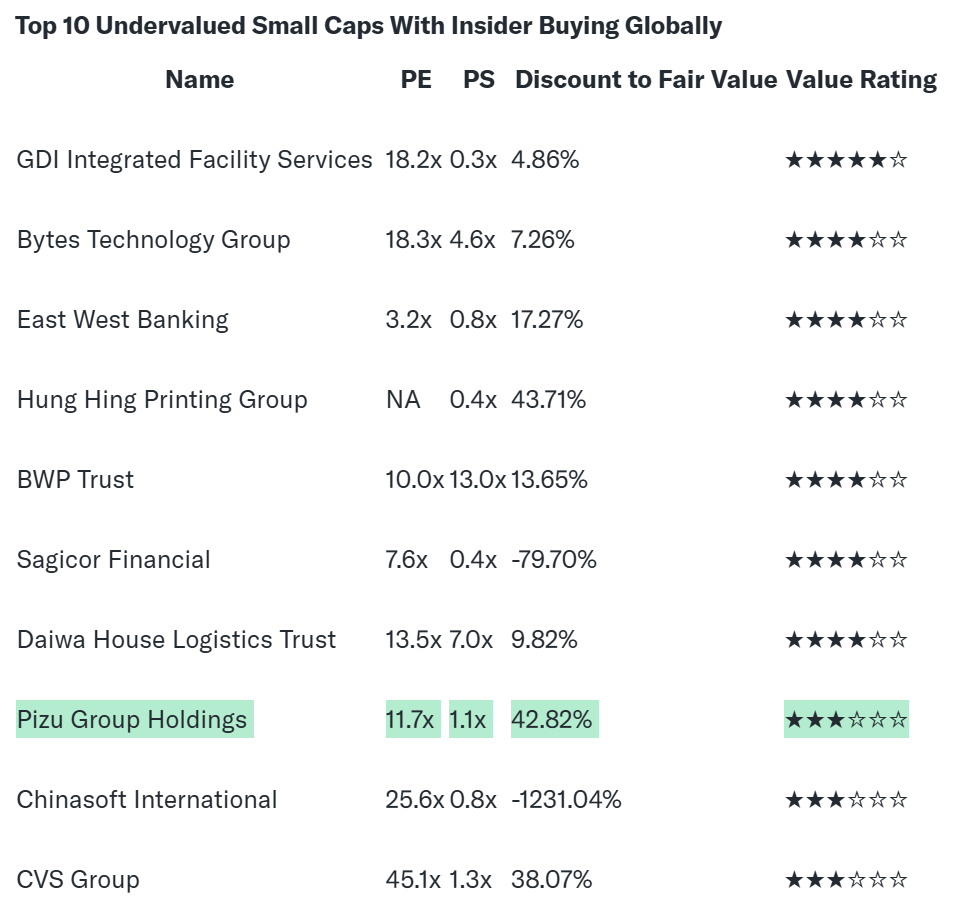Click the Top 10 Undervalued Small Caps title
Screen dimensions: 960x903
368,26
